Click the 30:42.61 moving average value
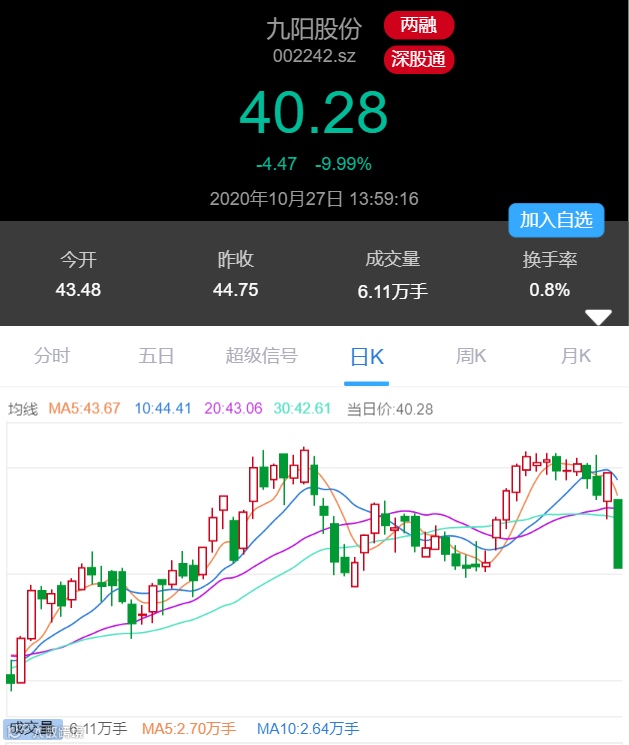Viewport: 629px width, 745px height. tap(302, 409)
